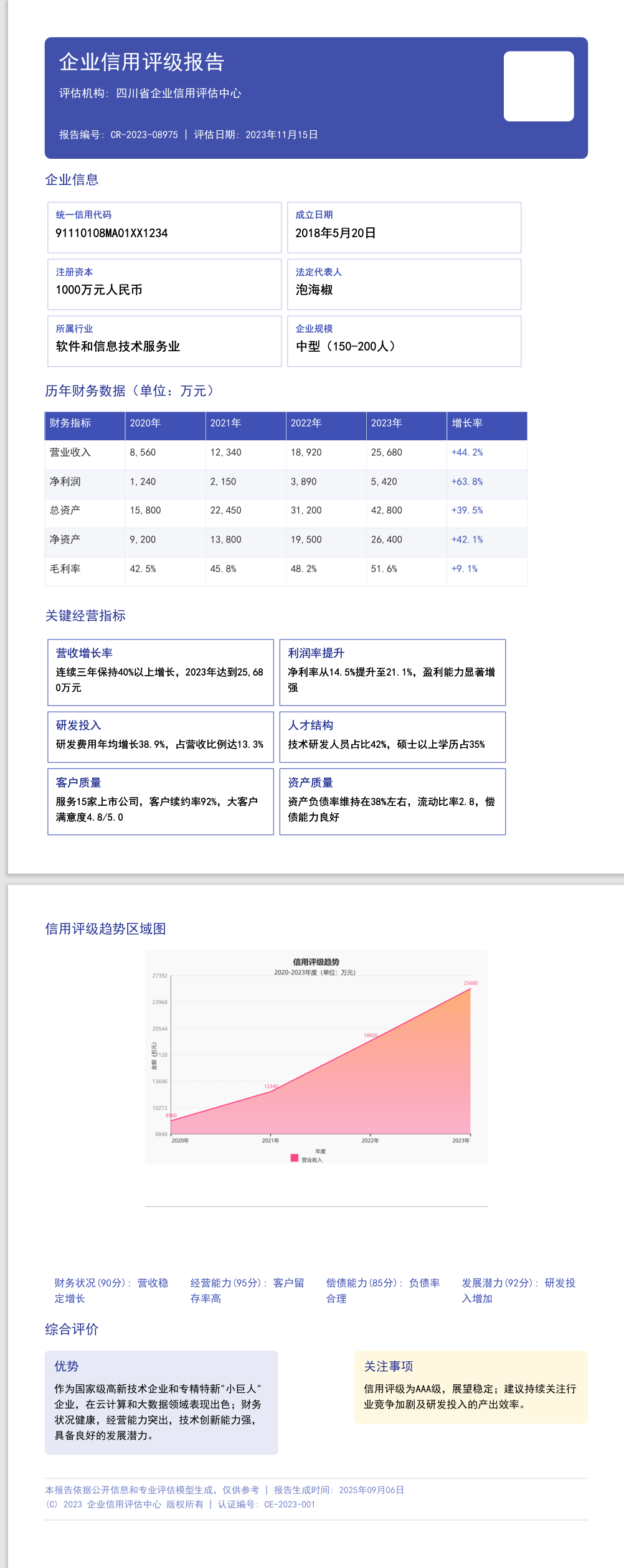
Task: Click the 2020 revenue cell 8,560
Action: pos(143,453)
